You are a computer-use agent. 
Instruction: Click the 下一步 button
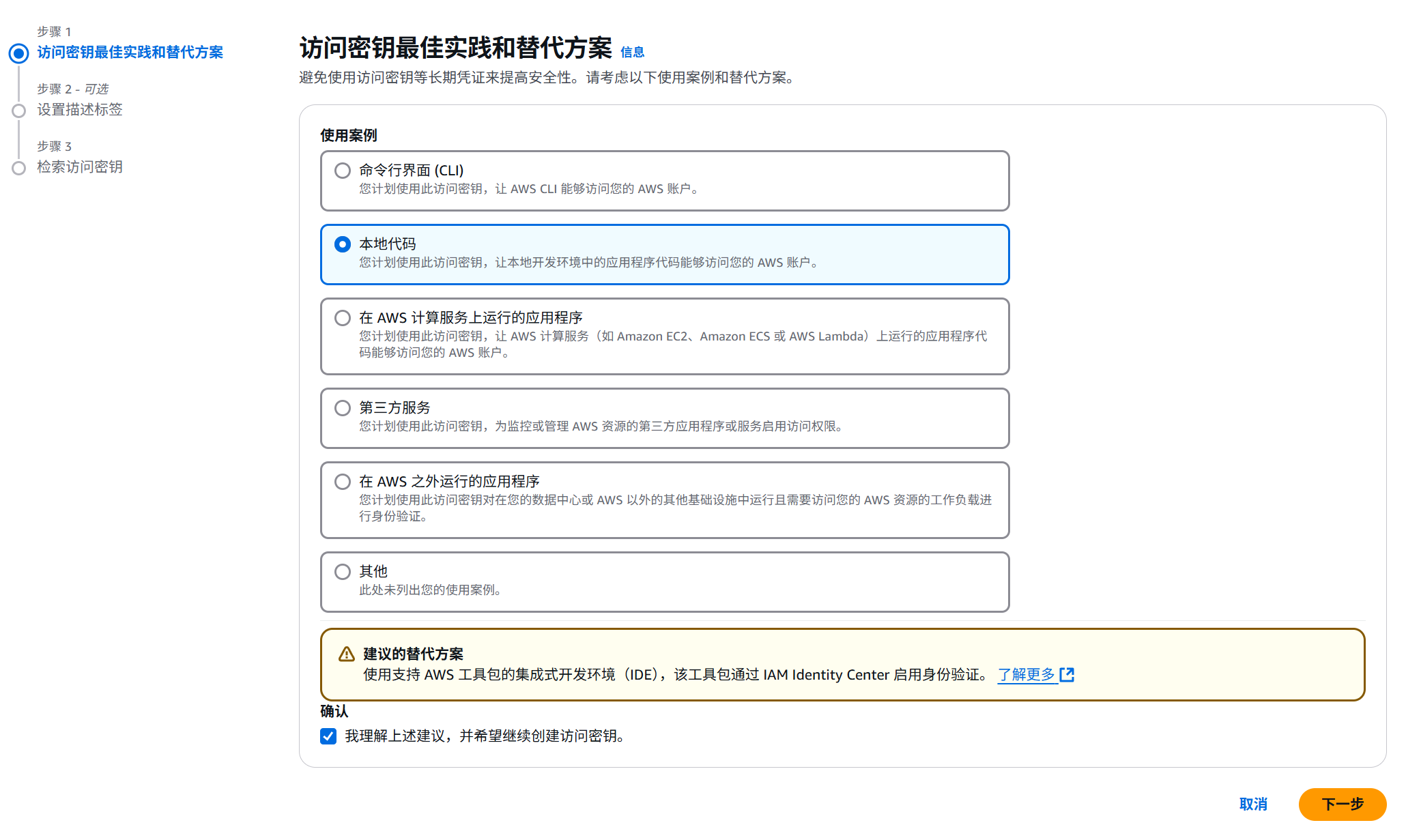(x=1342, y=805)
